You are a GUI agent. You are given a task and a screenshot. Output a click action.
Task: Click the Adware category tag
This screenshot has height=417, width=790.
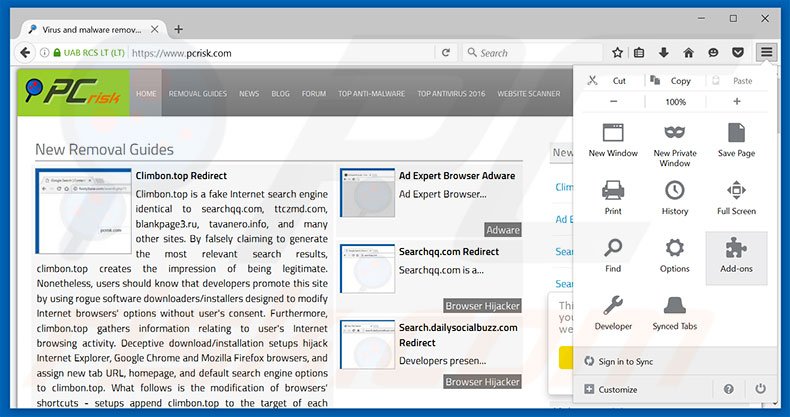[503, 230]
